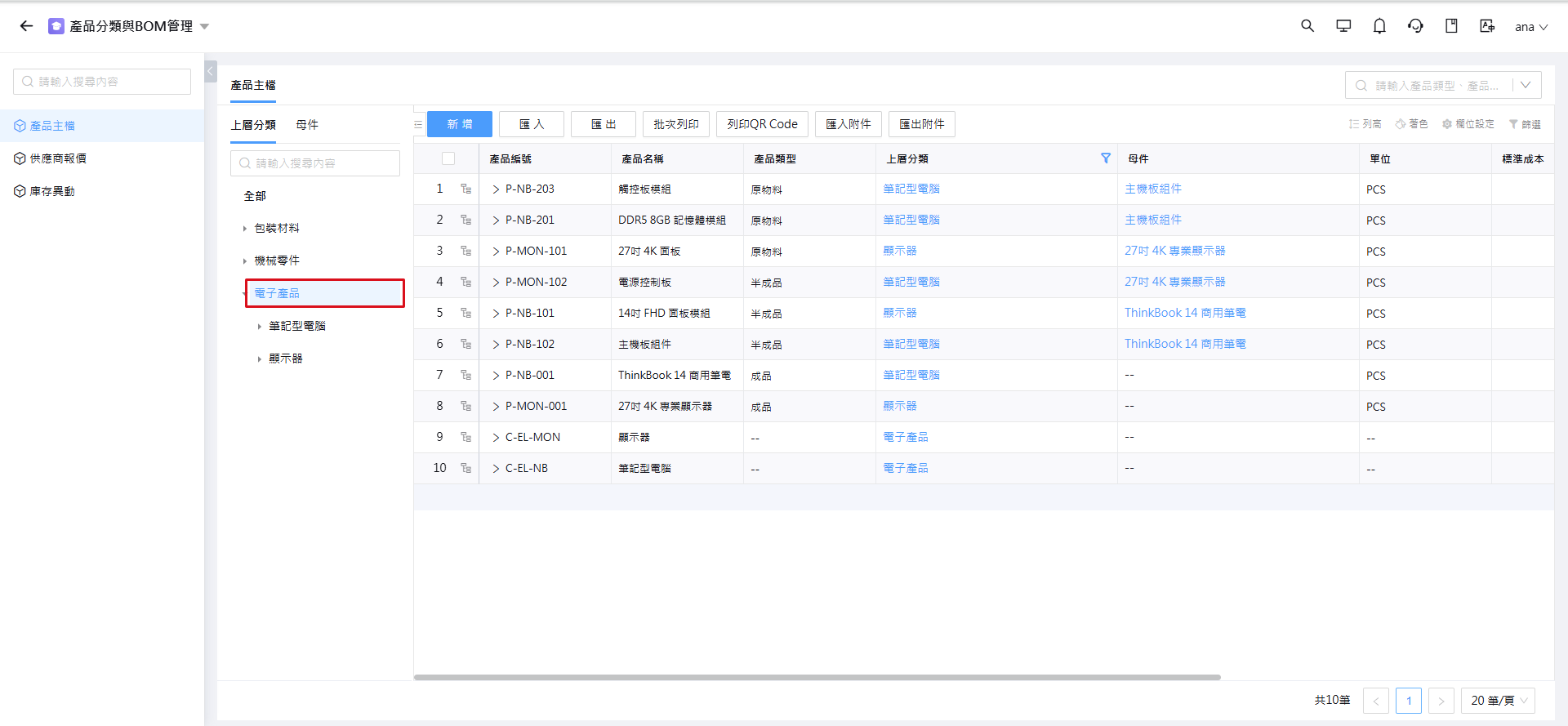The height and width of the screenshot is (726, 1568).
Task: Open the global search magnifier icon
Action: pos(1307,26)
